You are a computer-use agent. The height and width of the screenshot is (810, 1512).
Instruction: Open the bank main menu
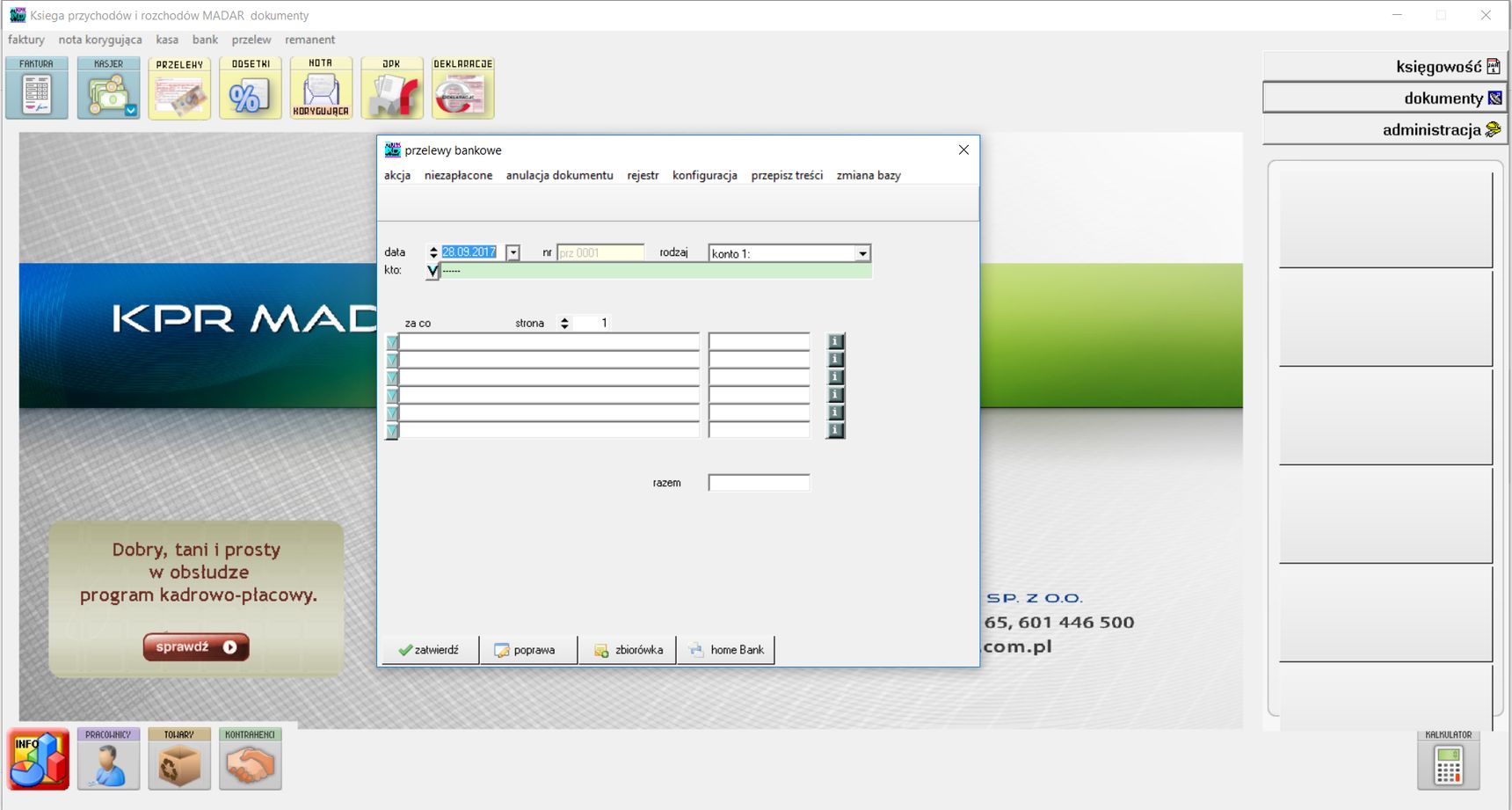[x=205, y=40]
